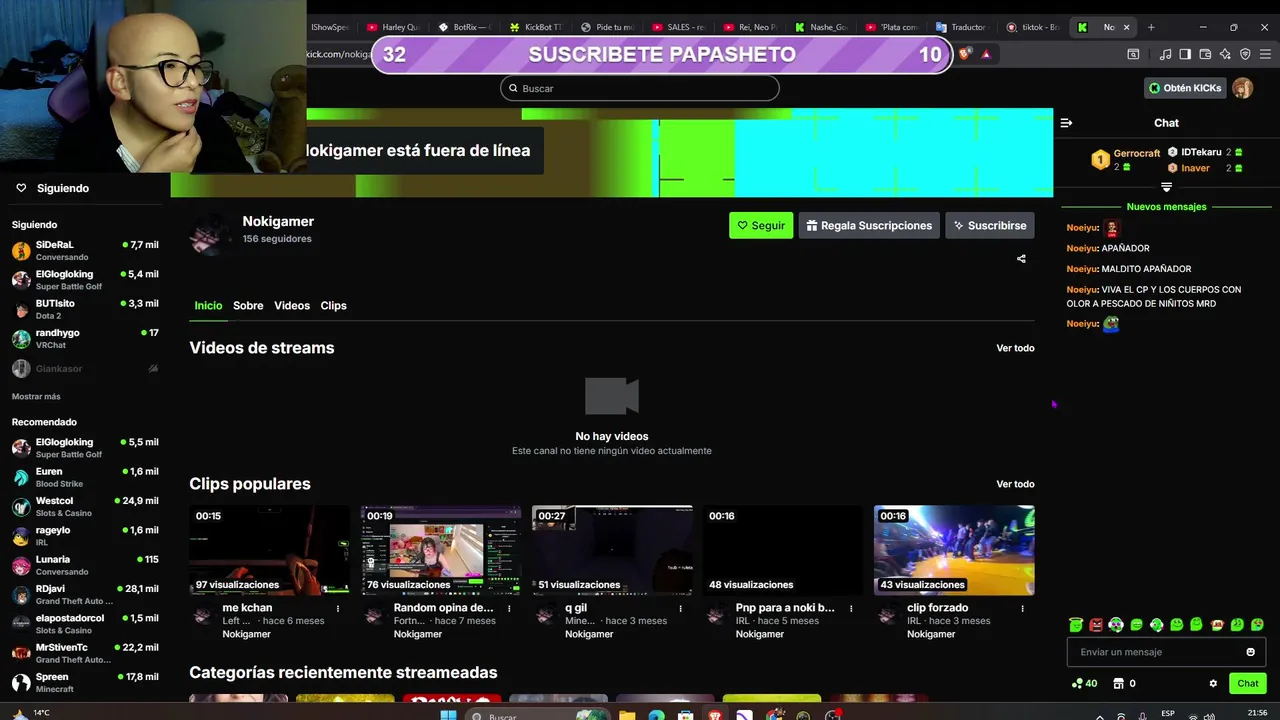Click the Brave Rewards triangle icon
The width and height of the screenshot is (1280, 720).
point(986,54)
